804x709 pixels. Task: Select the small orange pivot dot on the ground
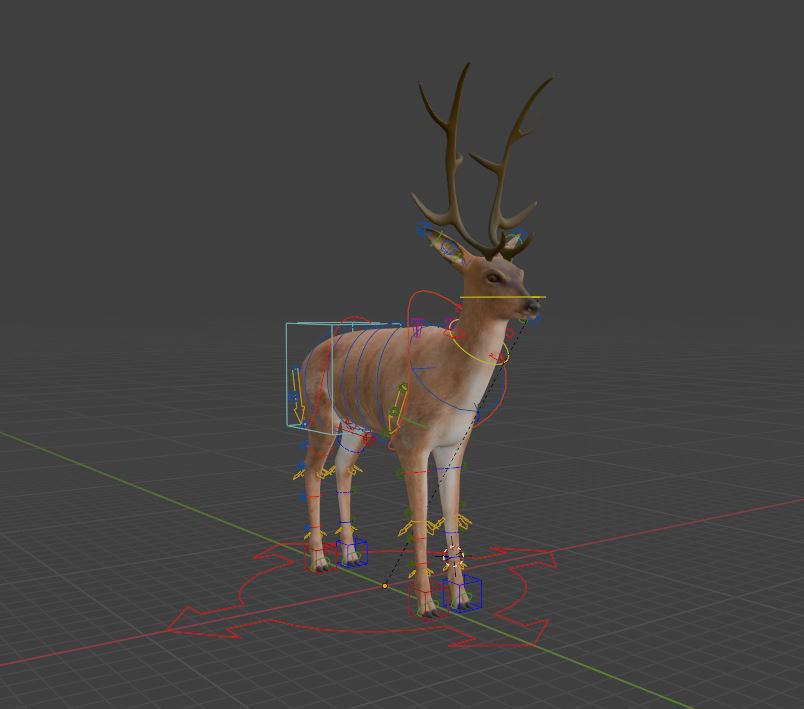(x=383, y=584)
